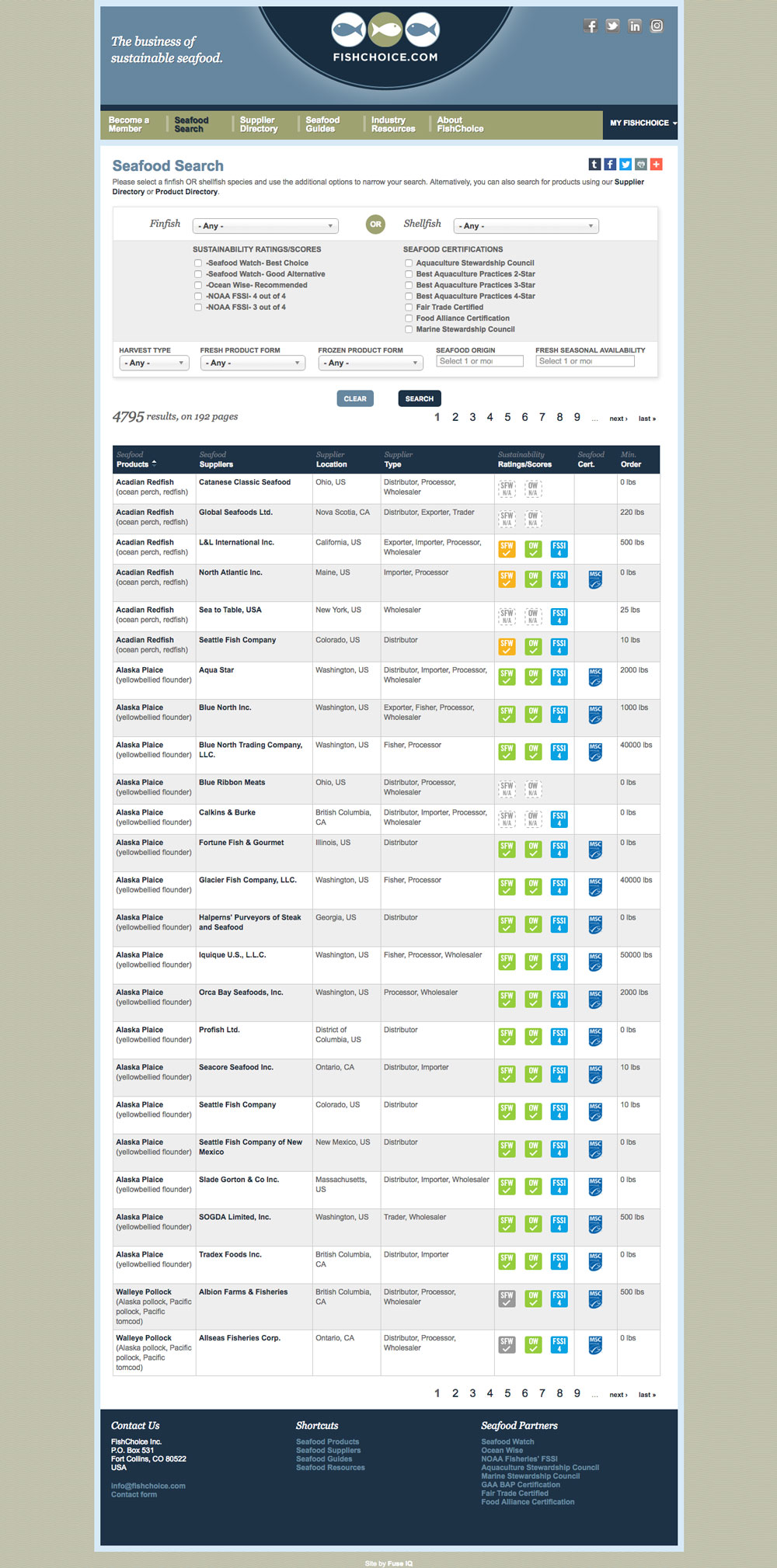Open Seafood Guides menu item
The height and width of the screenshot is (1568, 777).
[x=322, y=124]
